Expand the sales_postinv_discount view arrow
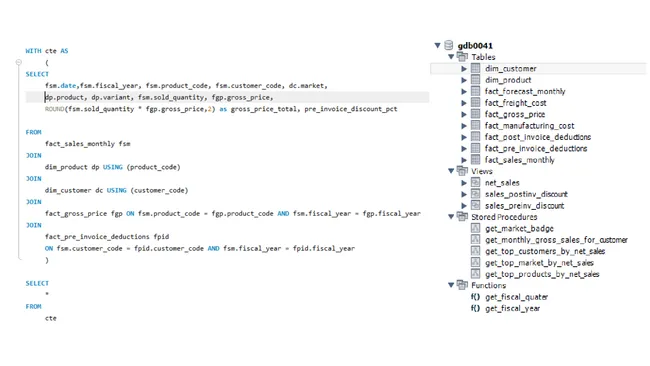The height and width of the screenshot is (366, 650). pyautogui.click(x=464, y=194)
